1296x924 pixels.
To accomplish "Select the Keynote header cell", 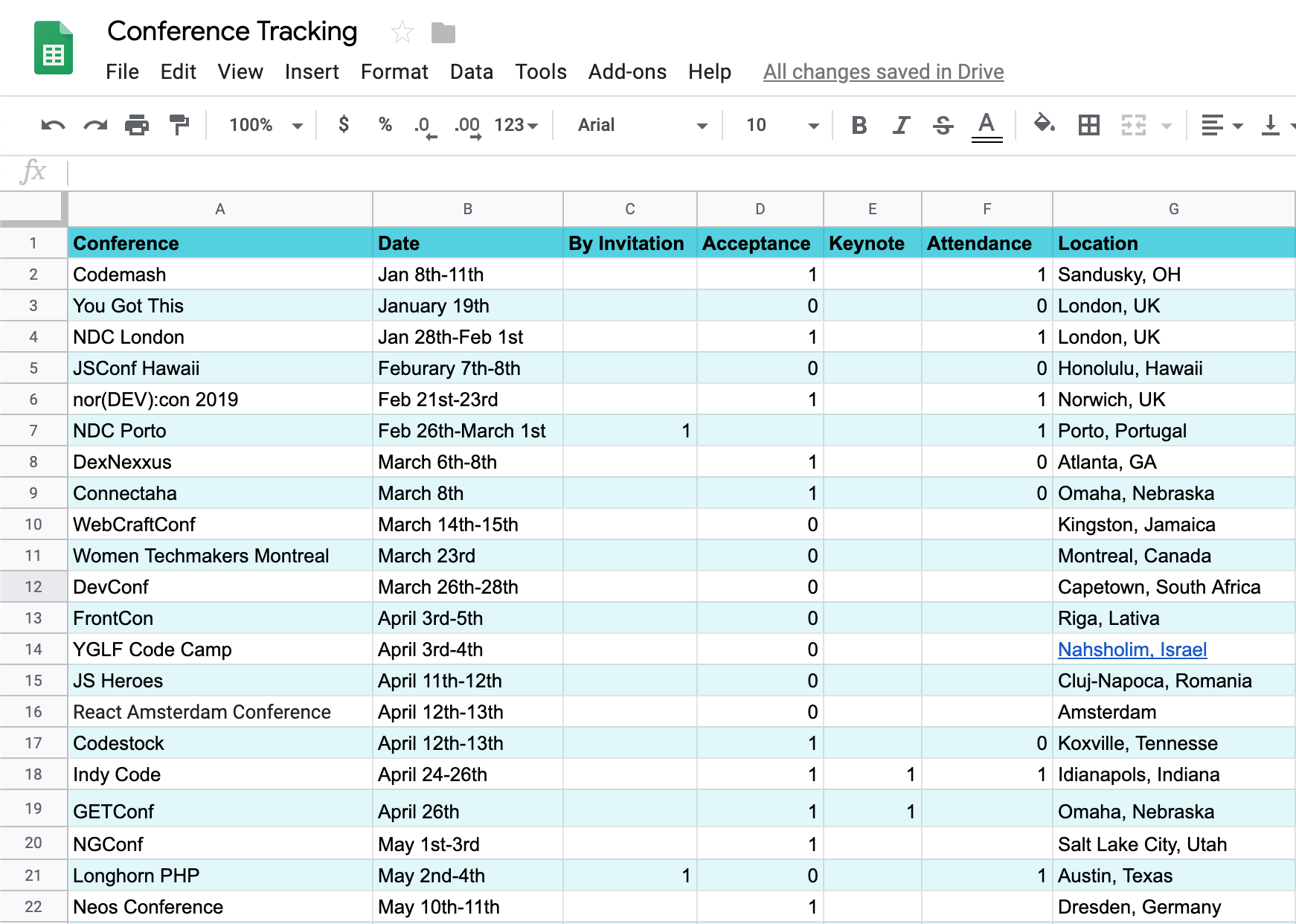I will click(873, 243).
